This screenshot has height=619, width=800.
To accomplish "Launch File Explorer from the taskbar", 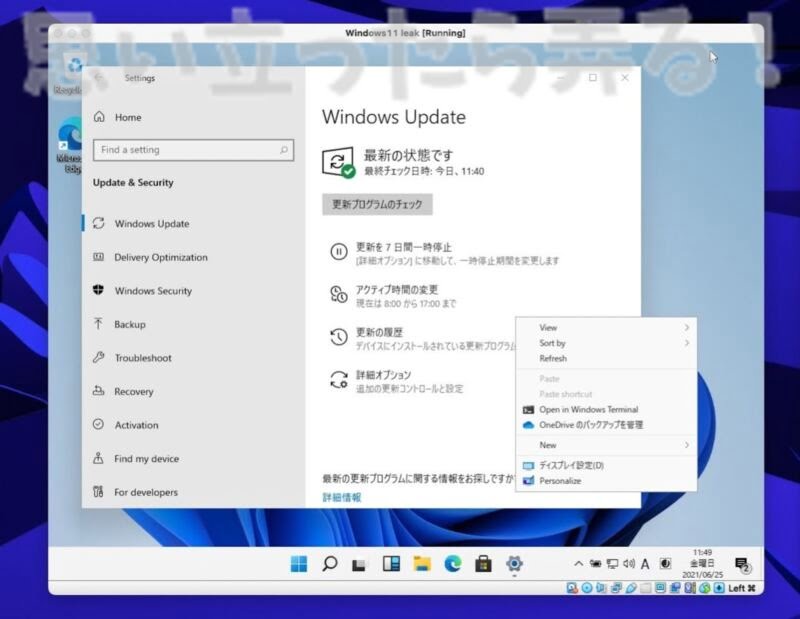I will [422, 563].
